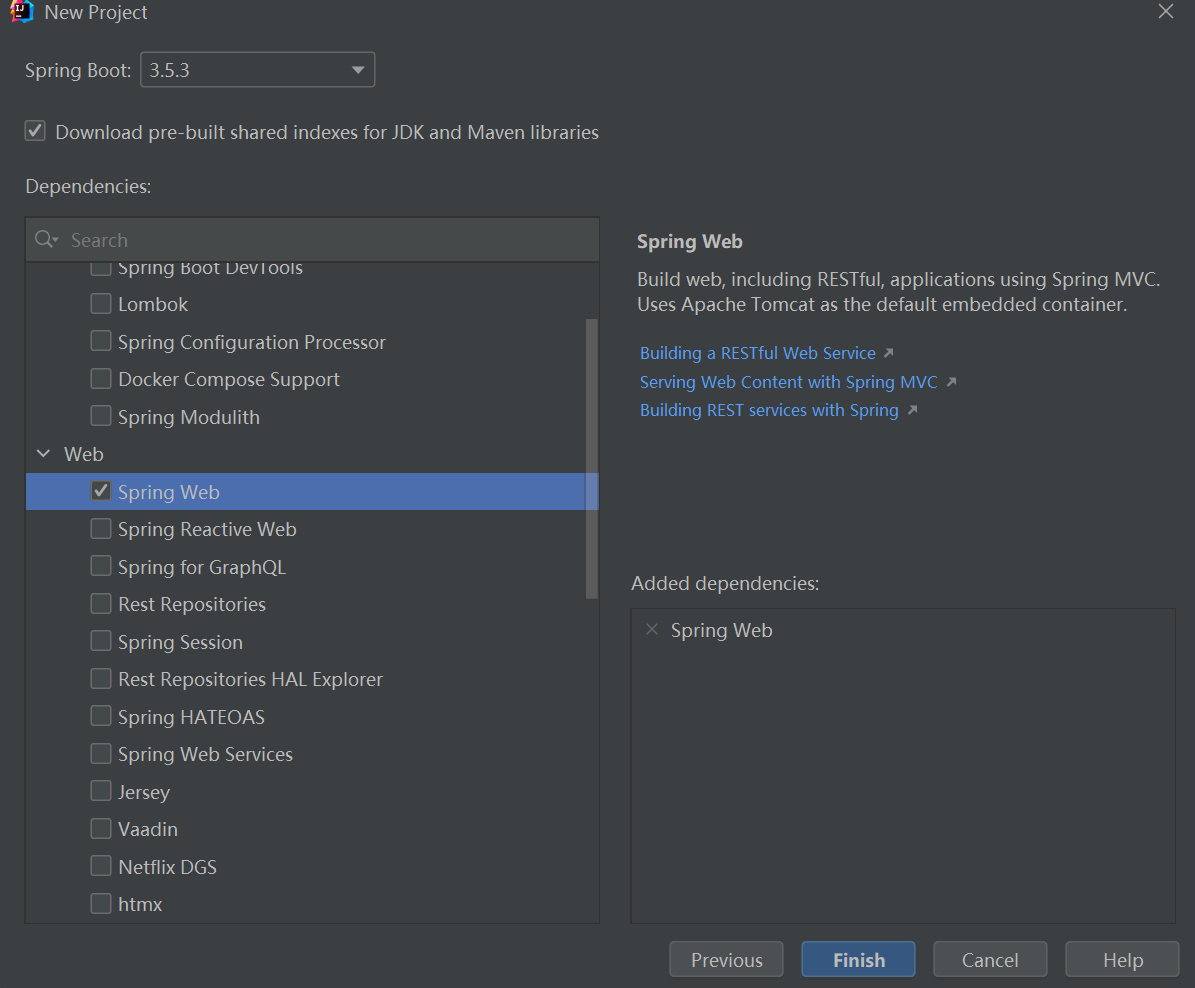Check Rest Repositories checkbox
This screenshot has height=988, width=1195.
tap(101, 604)
